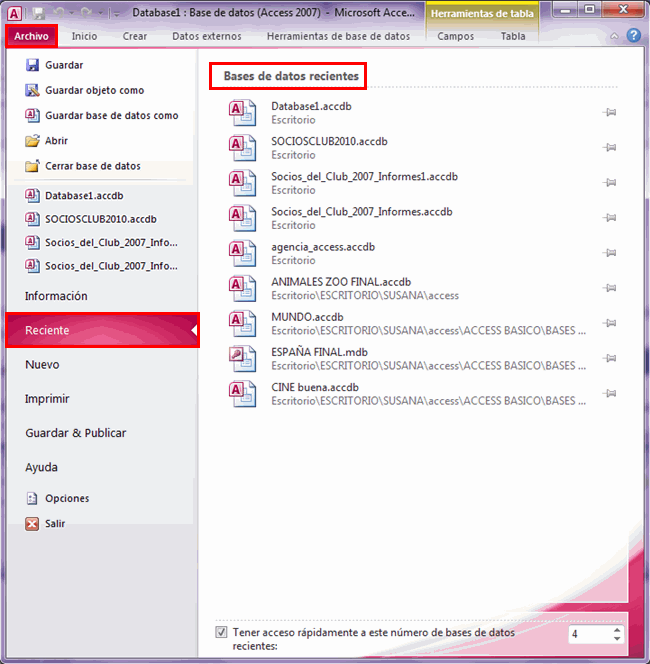This screenshot has width=650, height=664.
Task: Switch to the Inicio ribbon tab
Action: 84,36
